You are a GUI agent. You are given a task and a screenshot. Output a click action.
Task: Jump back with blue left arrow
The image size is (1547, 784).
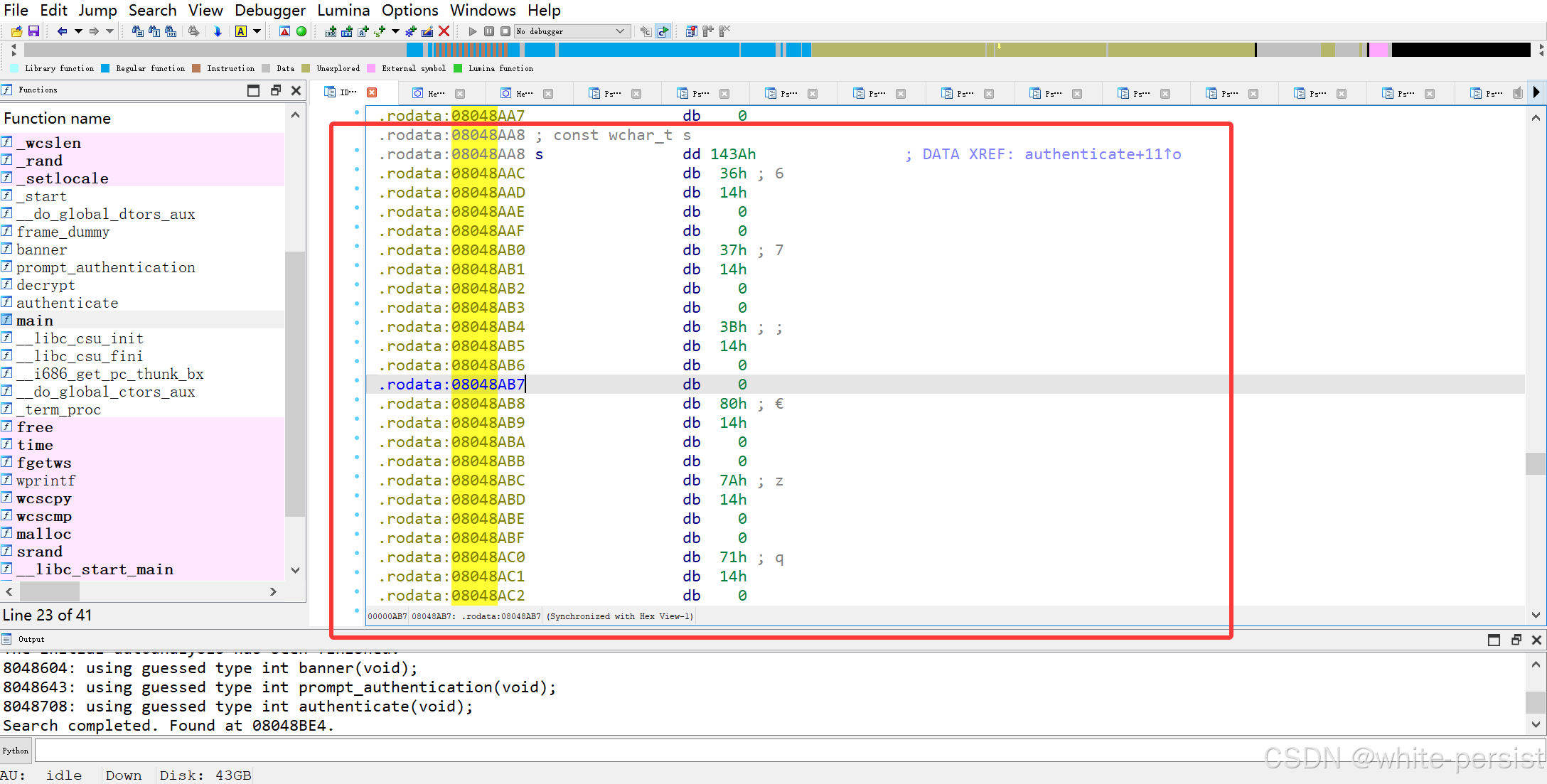point(62,31)
